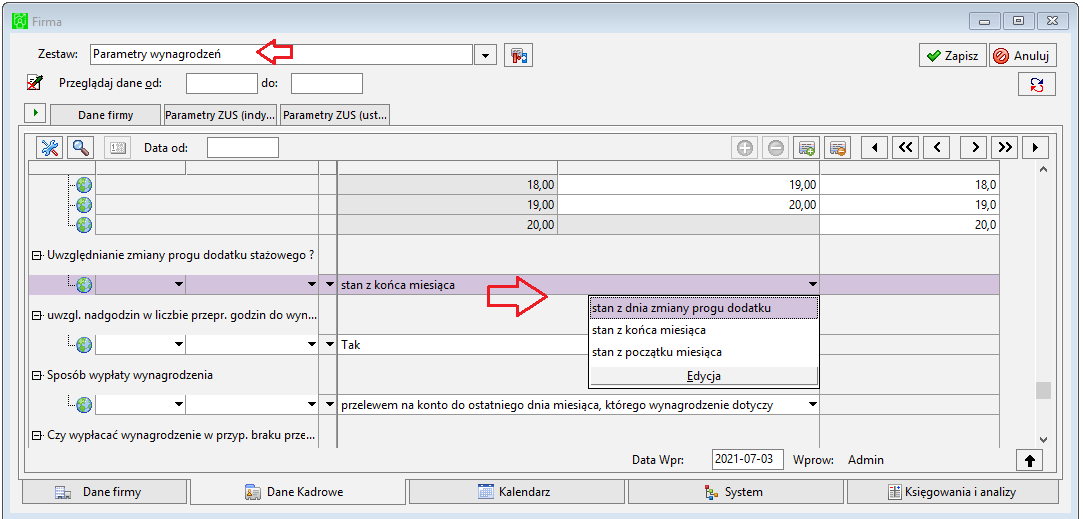Click the Zapisz button
Image resolution: width=1083 pixels, height=519 pixels.
coord(952,56)
